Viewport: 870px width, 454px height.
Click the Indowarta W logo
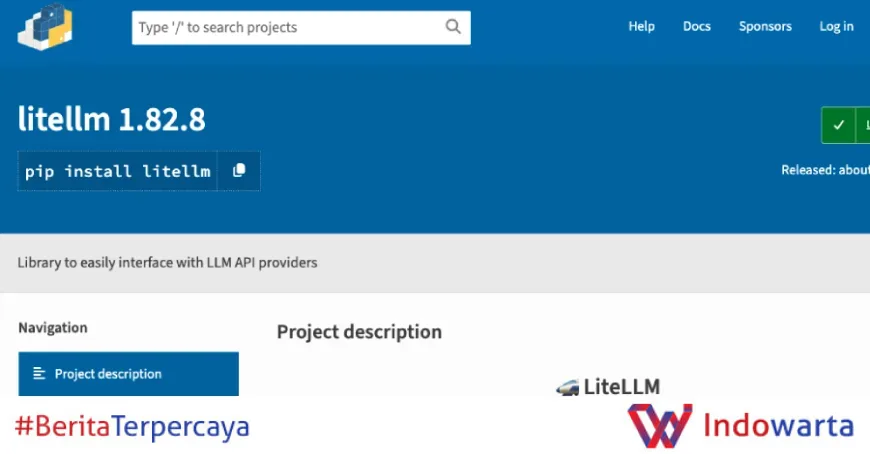coord(660,425)
